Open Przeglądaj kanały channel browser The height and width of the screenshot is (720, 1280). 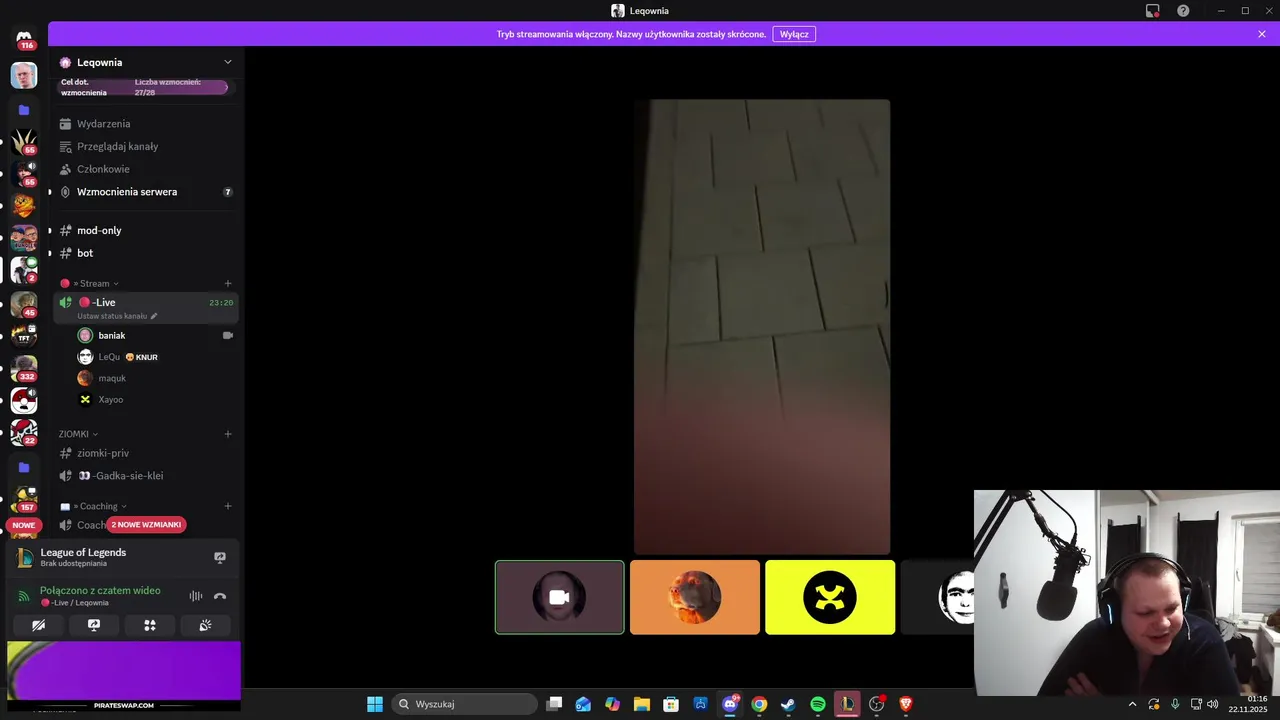(x=146, y=146)
